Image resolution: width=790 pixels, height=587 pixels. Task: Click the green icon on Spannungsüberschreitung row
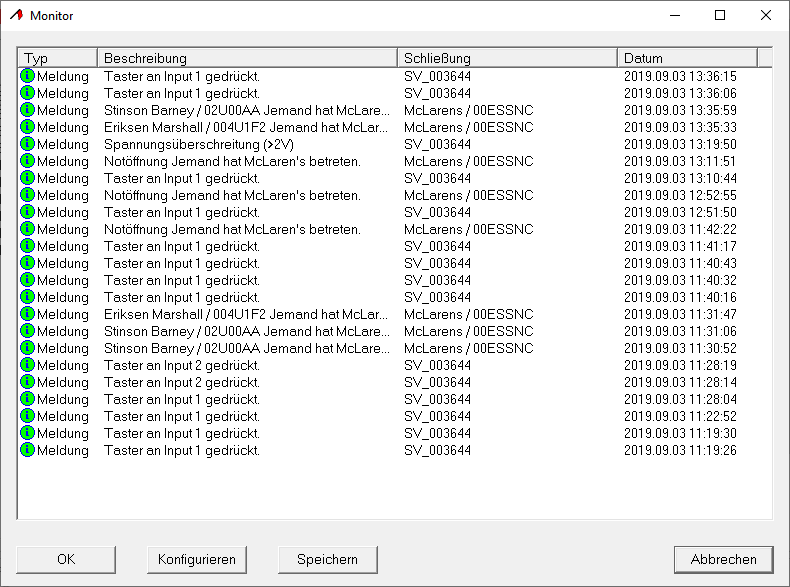pos(27,144)
